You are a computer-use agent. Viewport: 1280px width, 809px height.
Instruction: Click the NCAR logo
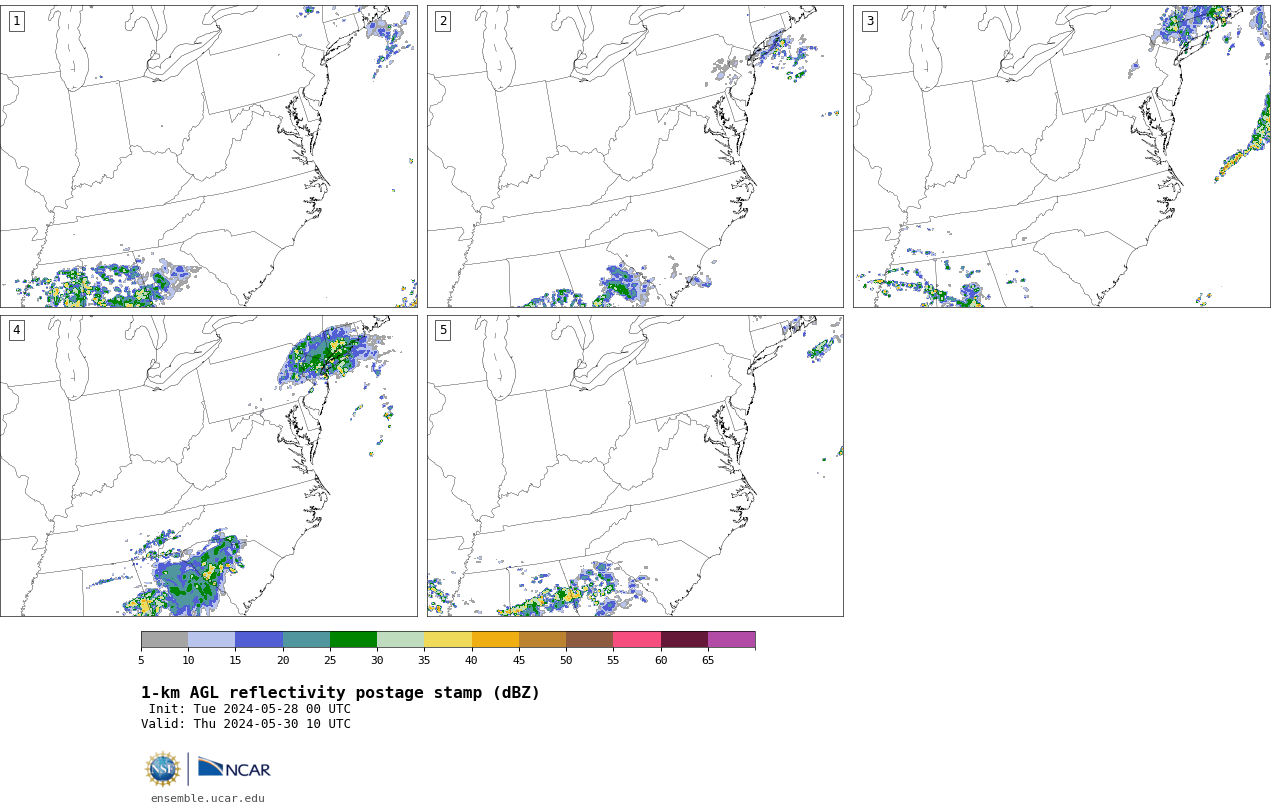click(x=234, y=768)
